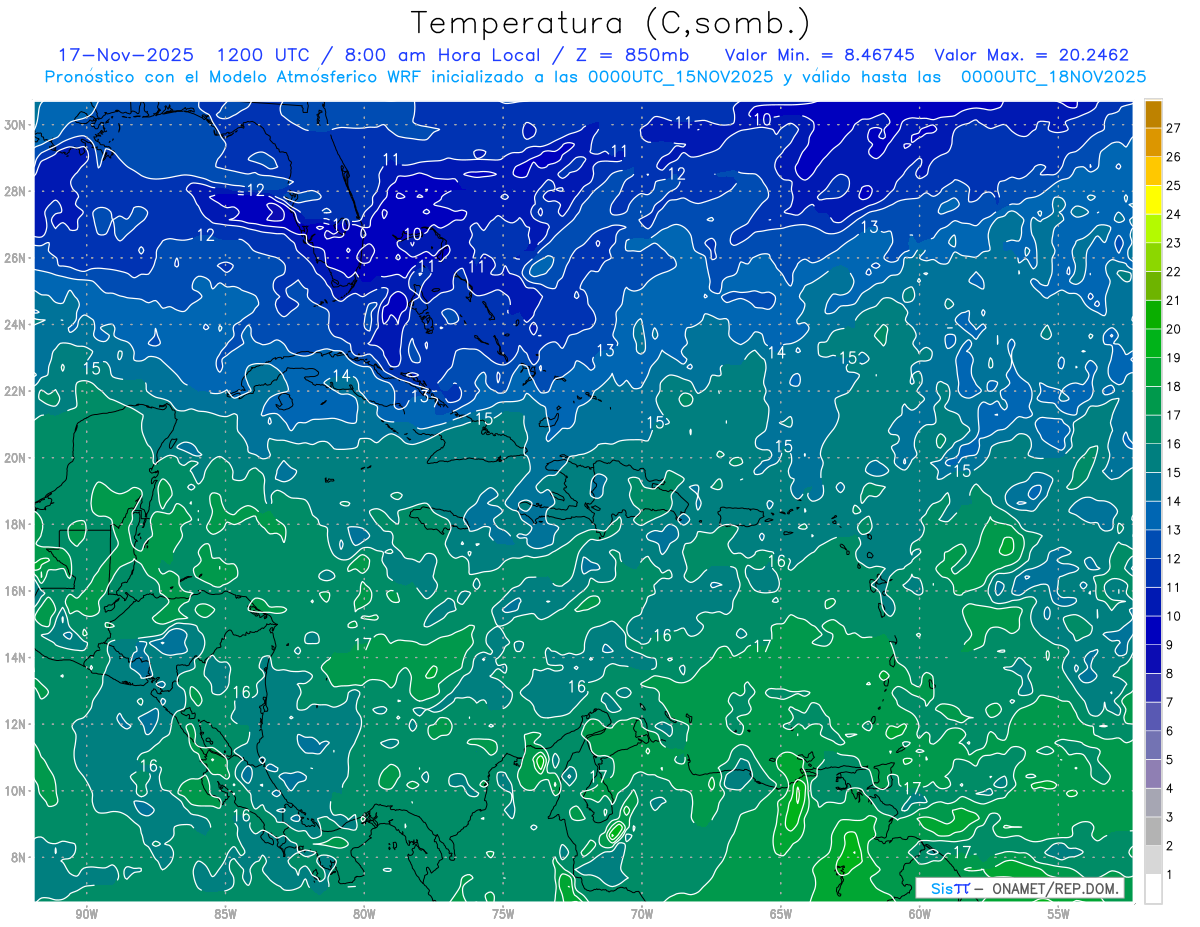The width and height of the screenshot is (1200, 927).
Task: Click the 8N latitude axis label
Action: (20, 857)
